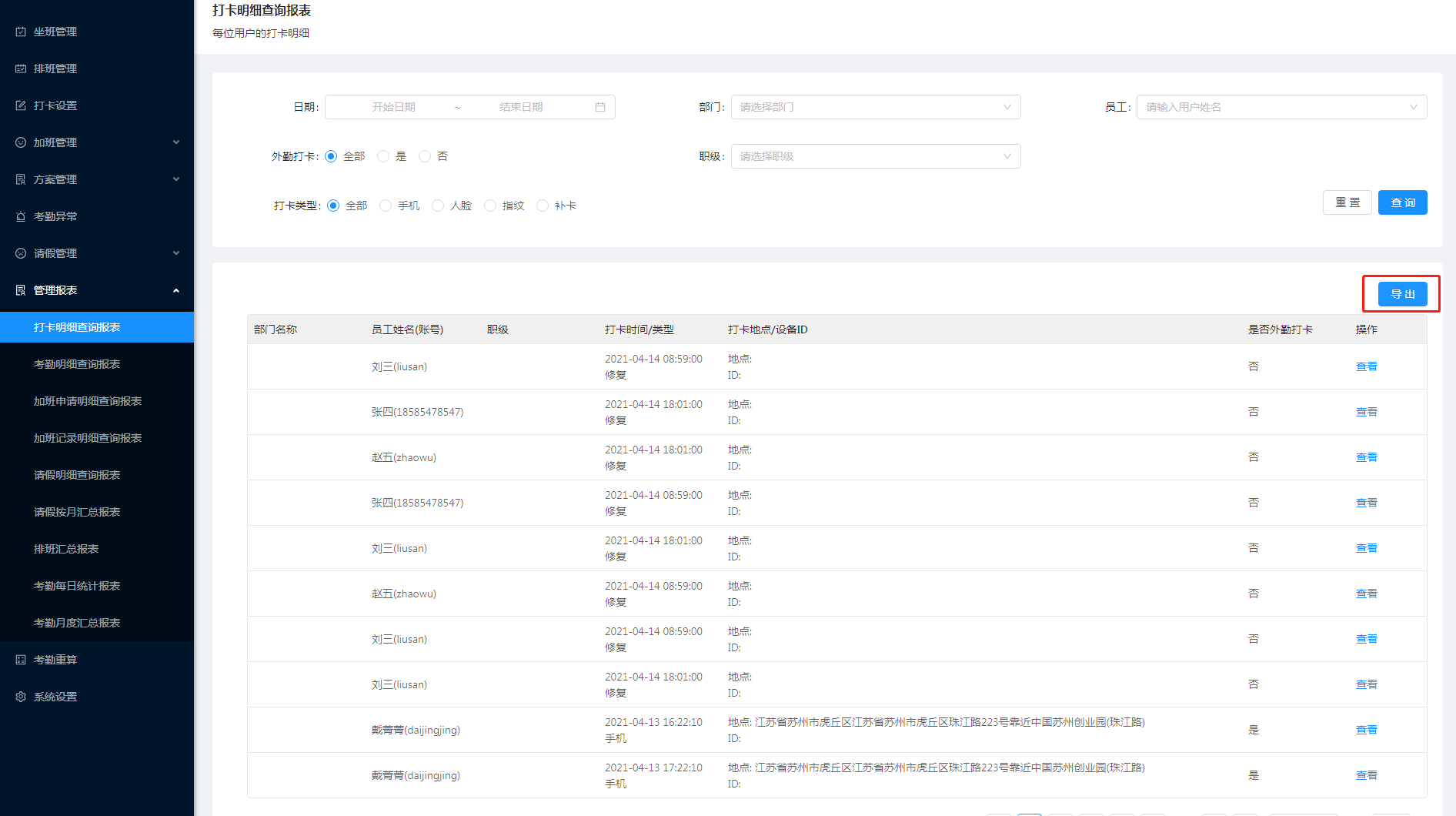View 戴菁菁 record at 2021-04-13 16:22:10
The image size is (1456, 816).
click(x=1367, y=730)
